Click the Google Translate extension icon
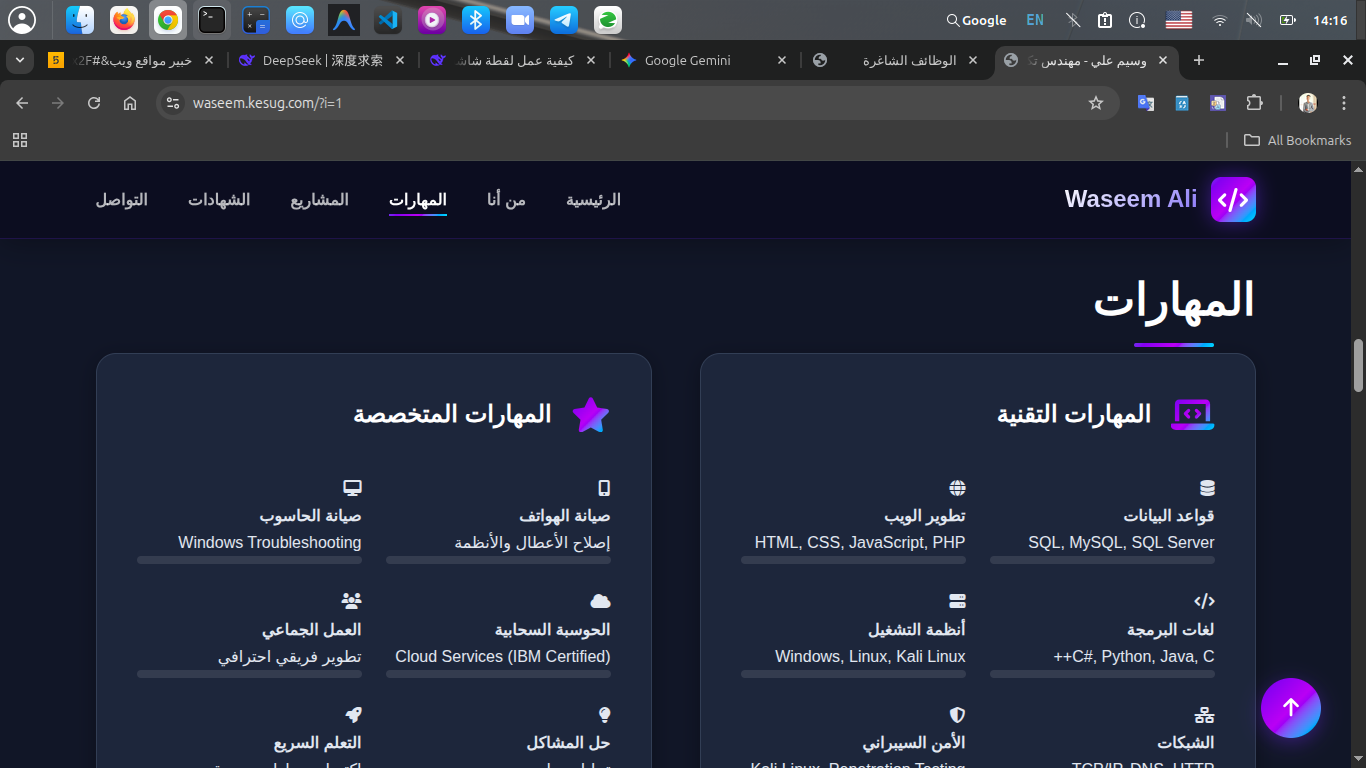 point(1146,103)
